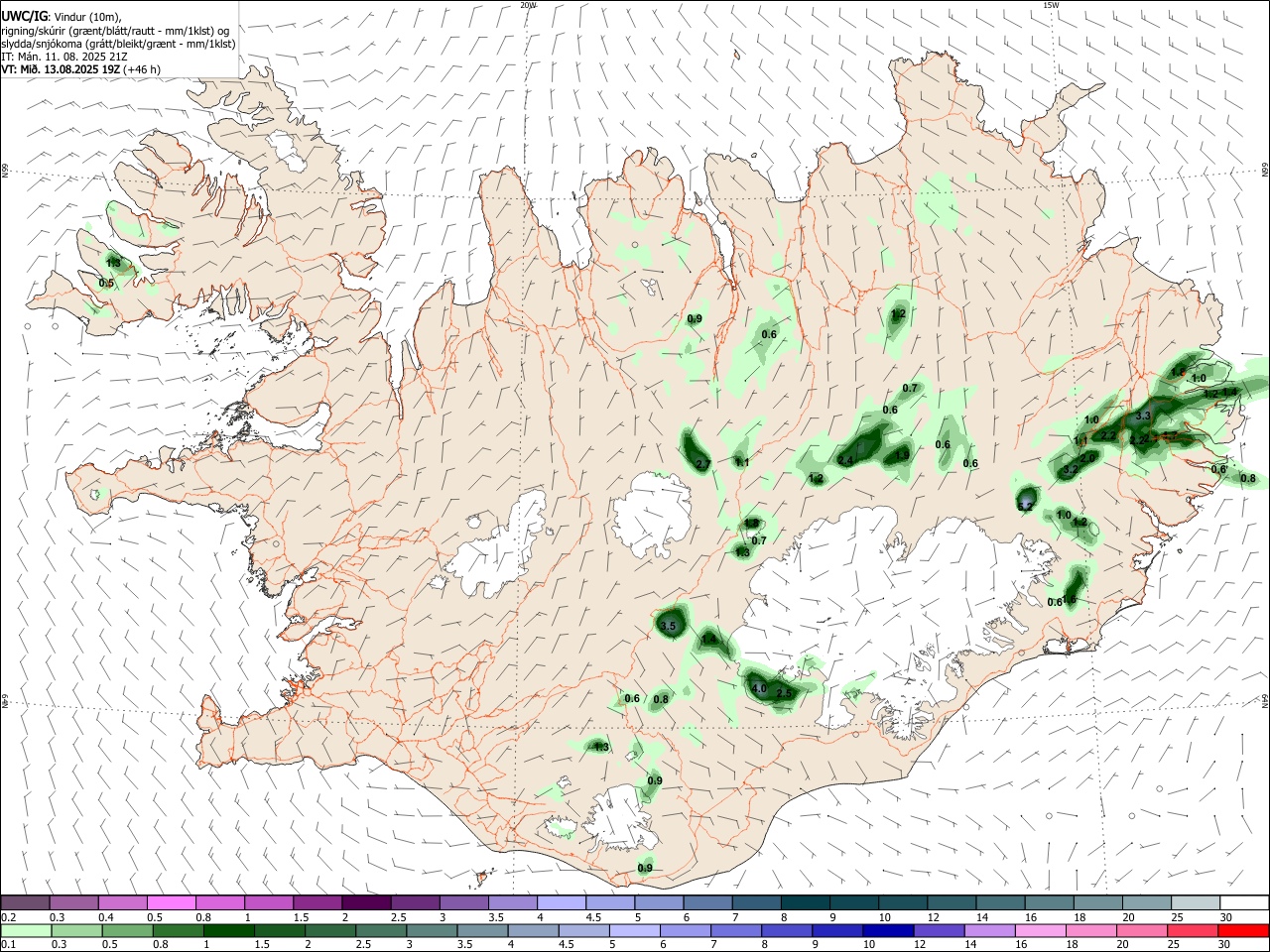Viewport: 1270px width, 952px height.
Task: Select the 3.5 precipitation value on the map
Action: coord(668,626)
